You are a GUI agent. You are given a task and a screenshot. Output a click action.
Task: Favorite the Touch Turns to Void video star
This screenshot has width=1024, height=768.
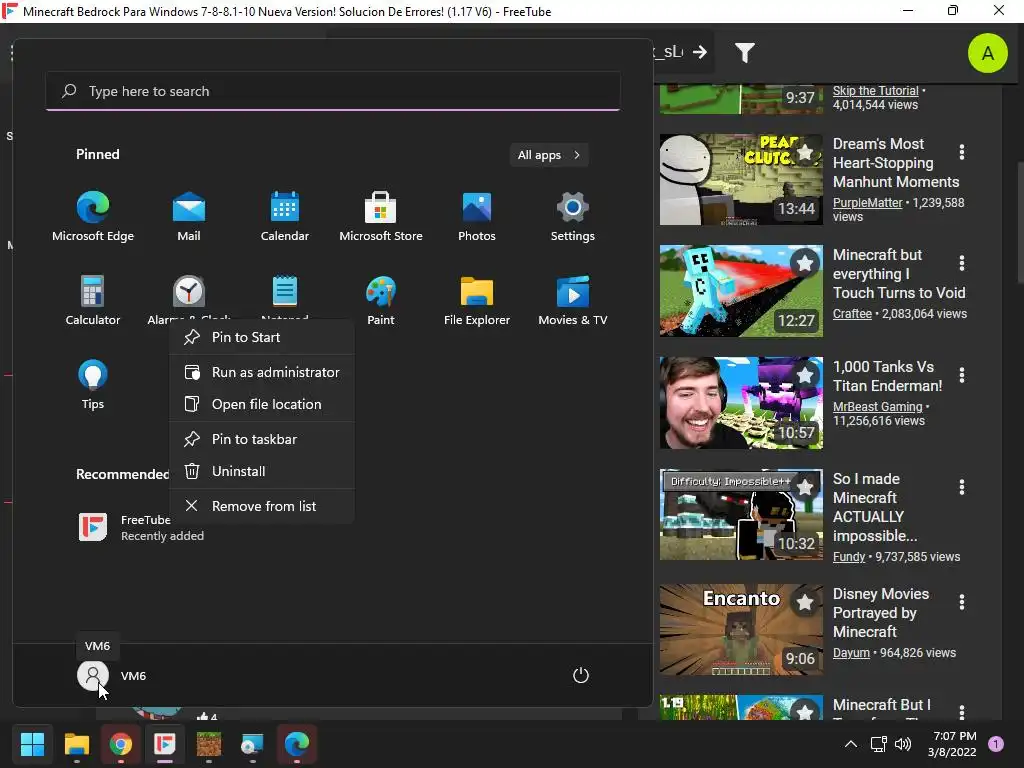tap(805, 263)
